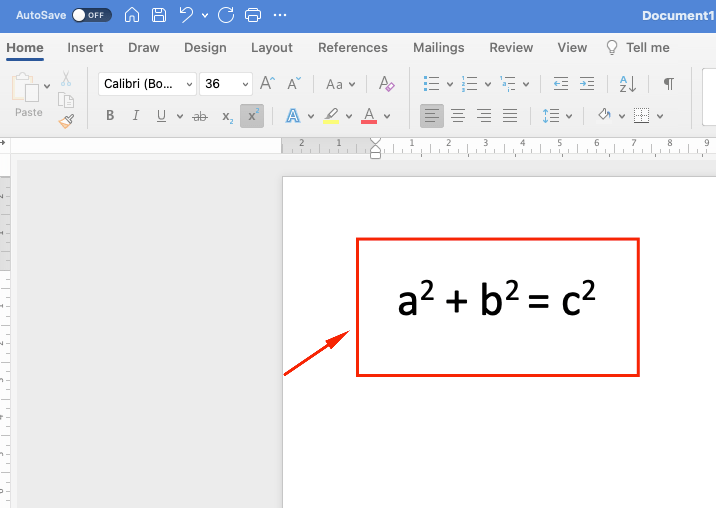Click the Paste button

(x=28, y=95)
